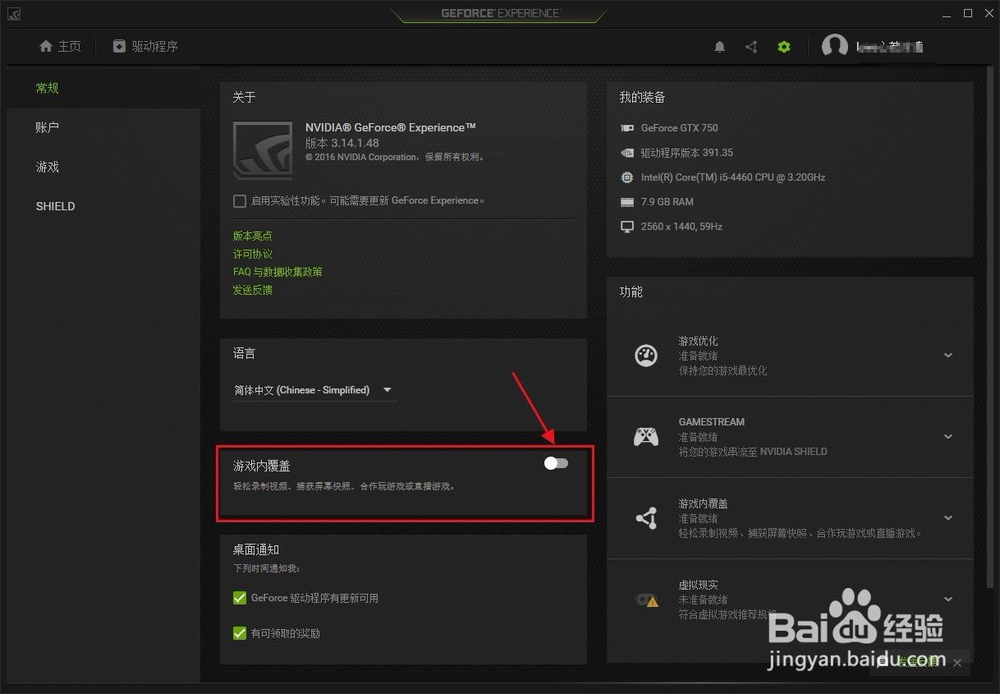1000x694 pixels.
Task: Click the 桌面通知 section heading
Action: [x=256, y=549]
